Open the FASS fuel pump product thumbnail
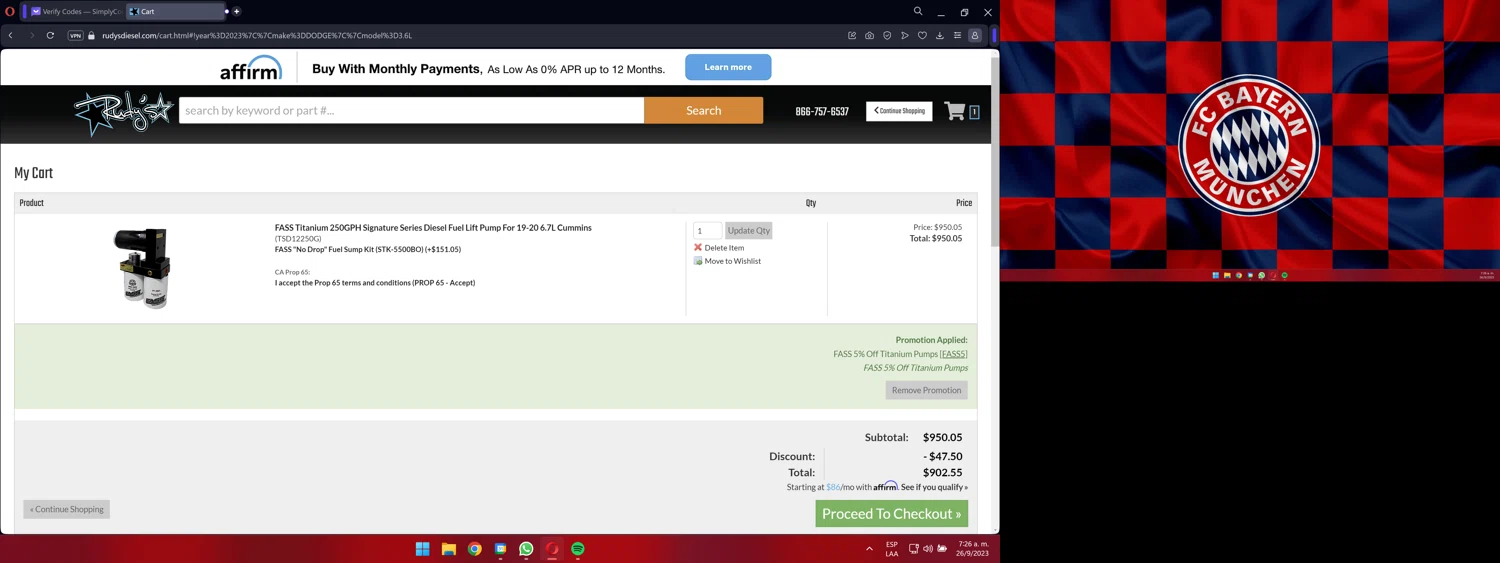 [x=142, y=268]
